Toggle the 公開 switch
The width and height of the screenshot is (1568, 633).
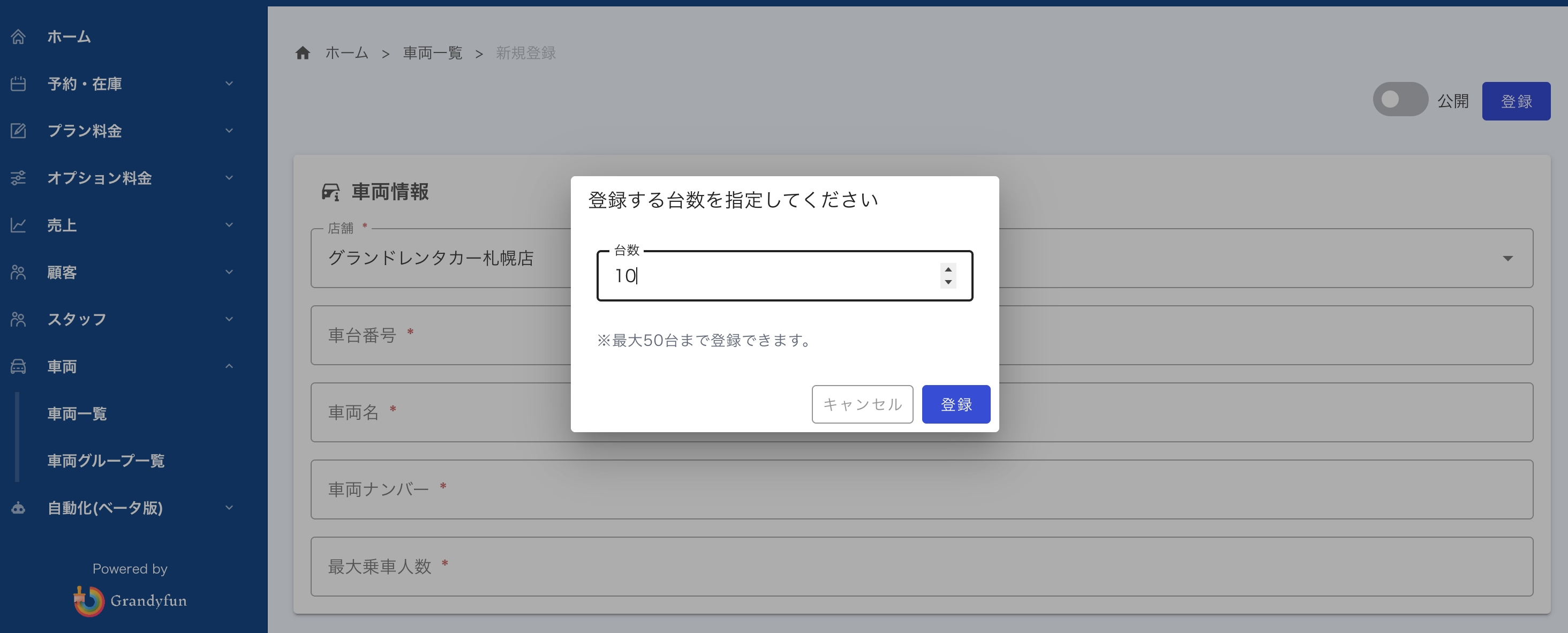click(x=1399, y=100)
